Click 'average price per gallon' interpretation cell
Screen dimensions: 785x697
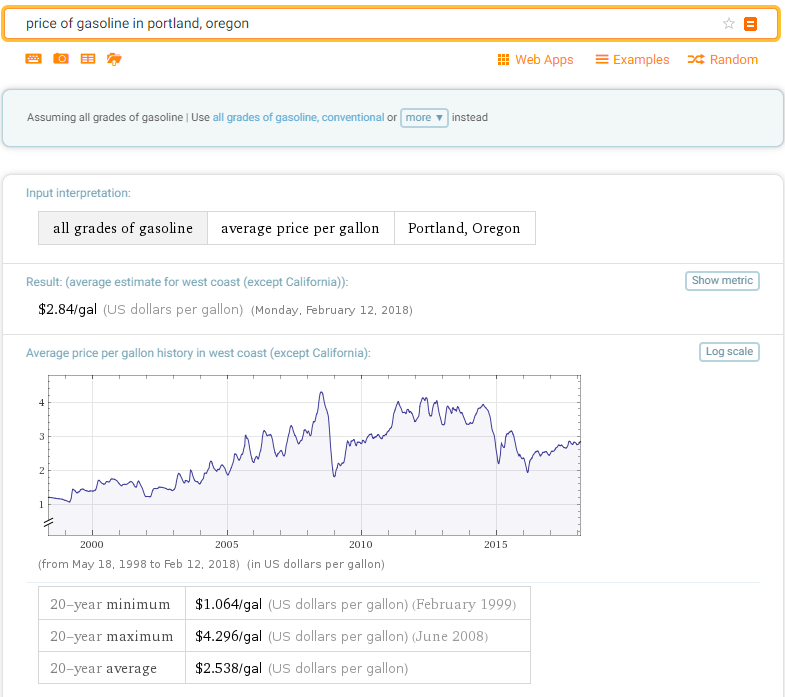point(300,228)
